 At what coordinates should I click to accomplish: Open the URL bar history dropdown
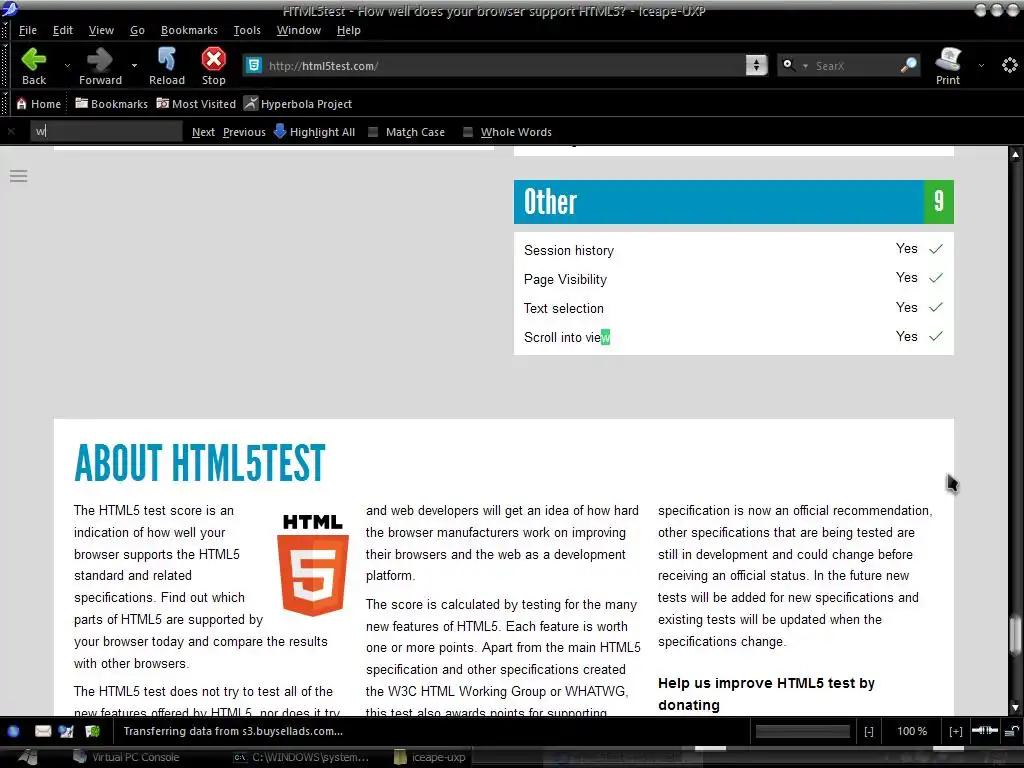(x=756, y=65)
